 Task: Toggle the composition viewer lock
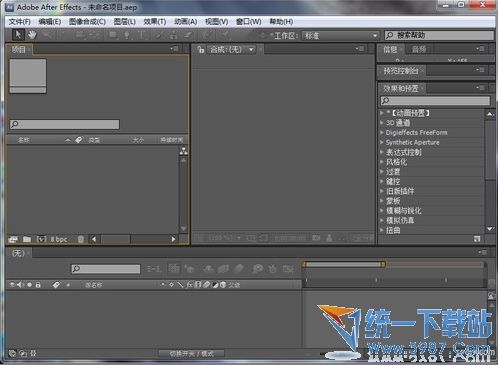(x=201, y=50)
